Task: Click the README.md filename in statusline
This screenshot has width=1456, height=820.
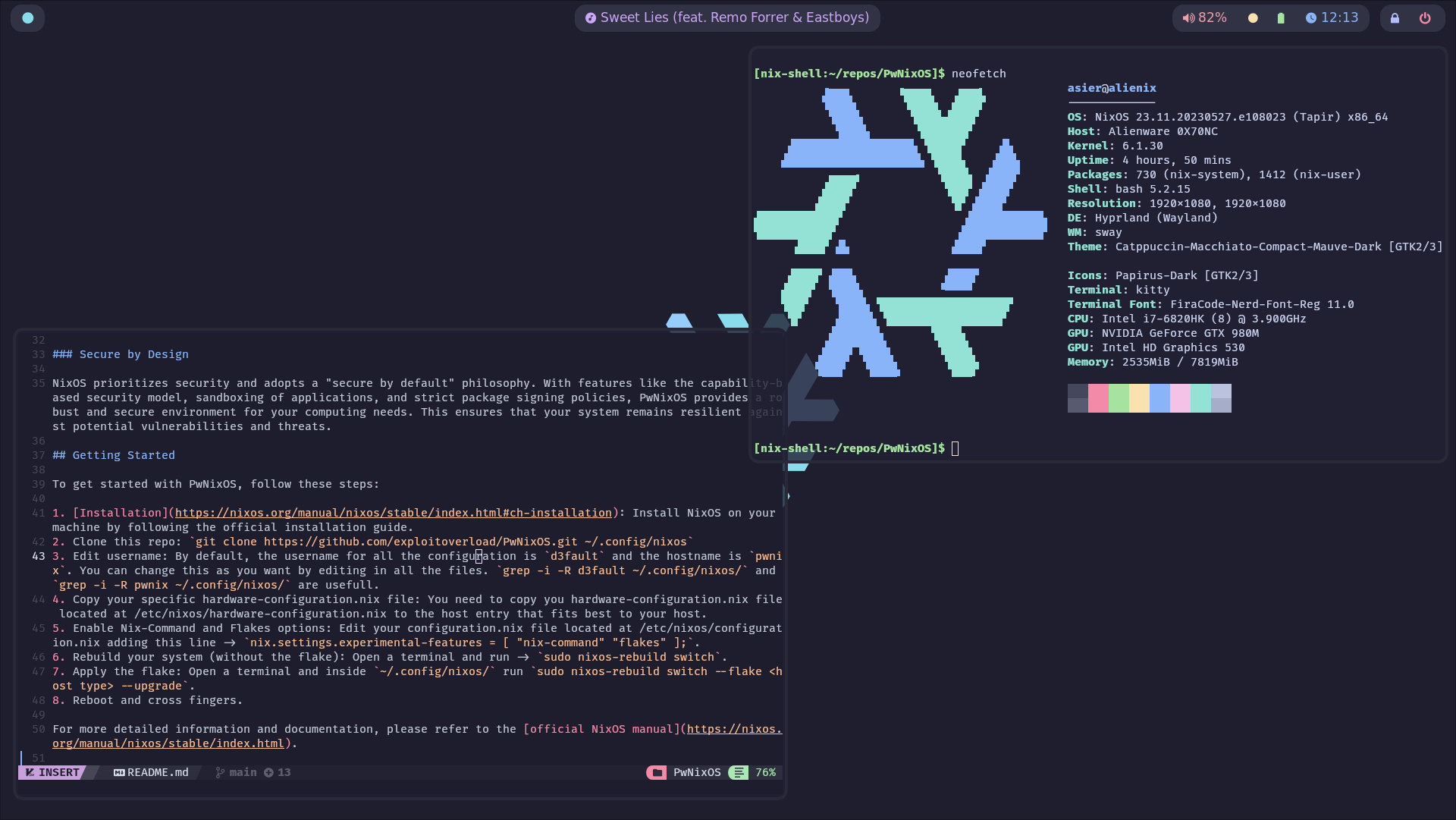Action: tap(158, 772)
